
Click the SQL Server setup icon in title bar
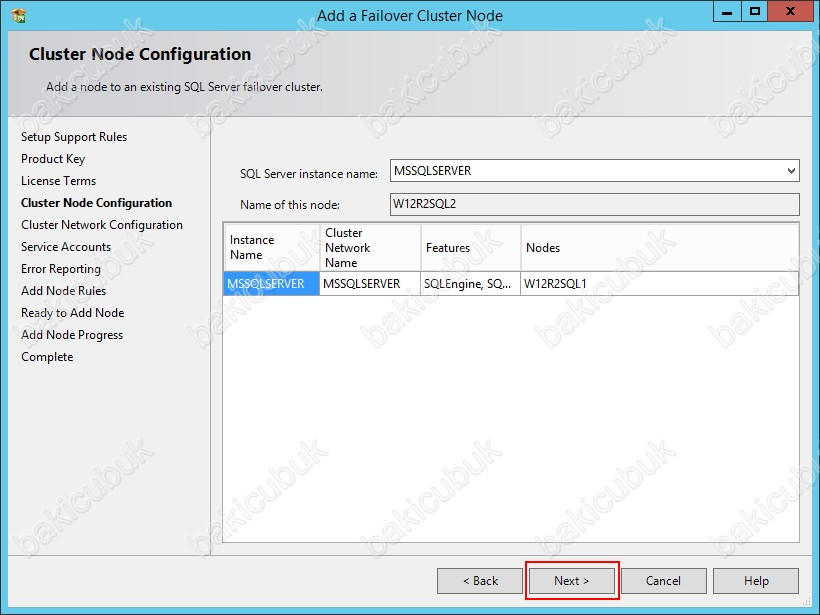19,16
